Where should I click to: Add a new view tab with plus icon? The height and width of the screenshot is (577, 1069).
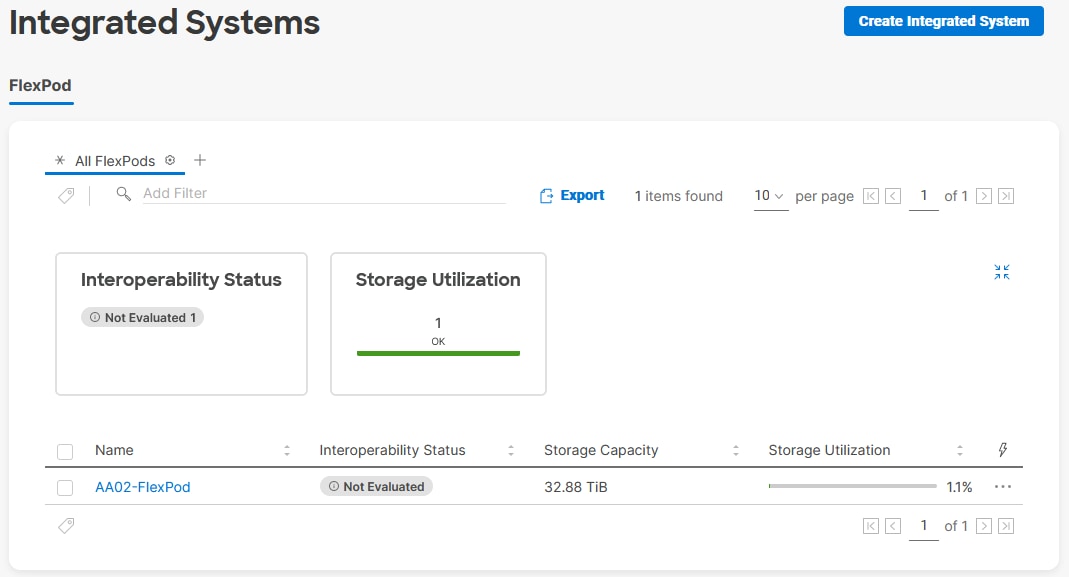tap(200, 160)
